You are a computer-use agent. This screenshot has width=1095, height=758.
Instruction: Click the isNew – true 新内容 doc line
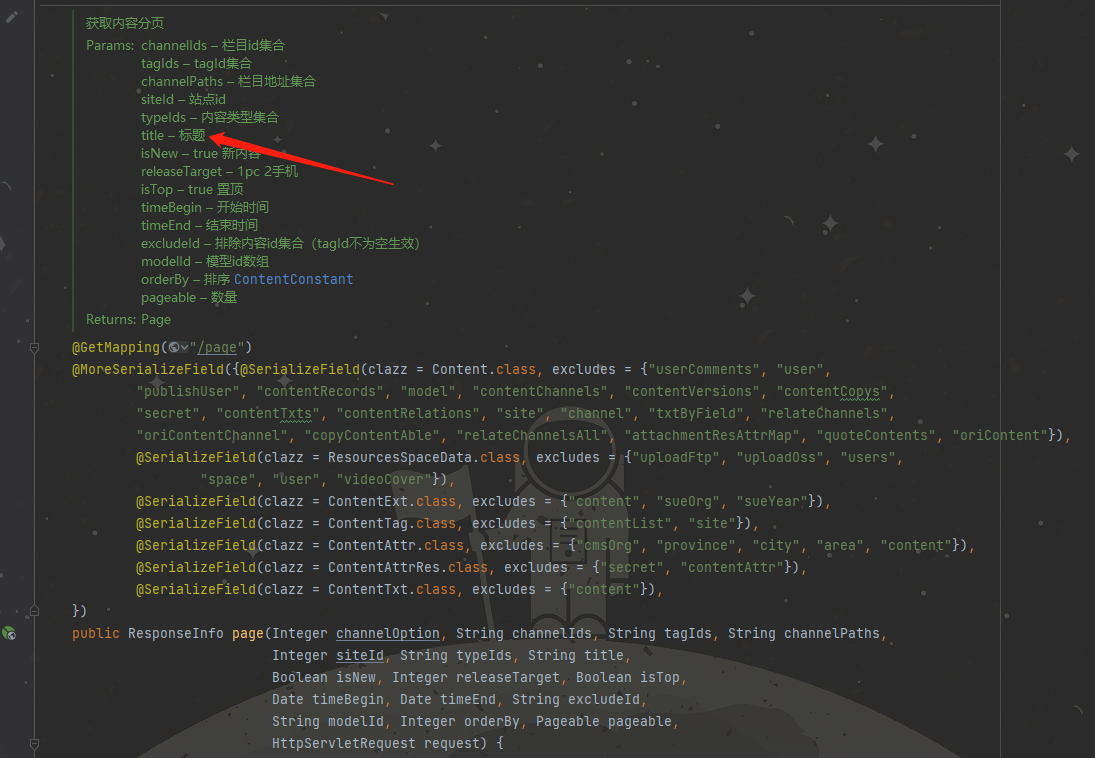(x=200, y=154)
